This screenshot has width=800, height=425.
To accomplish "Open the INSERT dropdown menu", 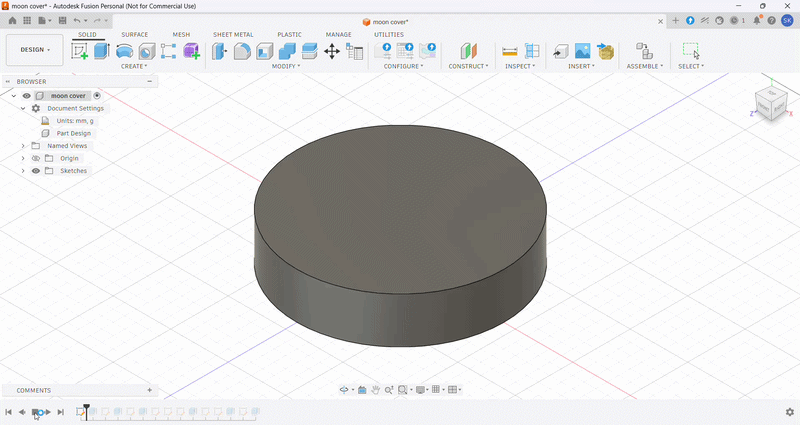I will click(x=581, y=66).
